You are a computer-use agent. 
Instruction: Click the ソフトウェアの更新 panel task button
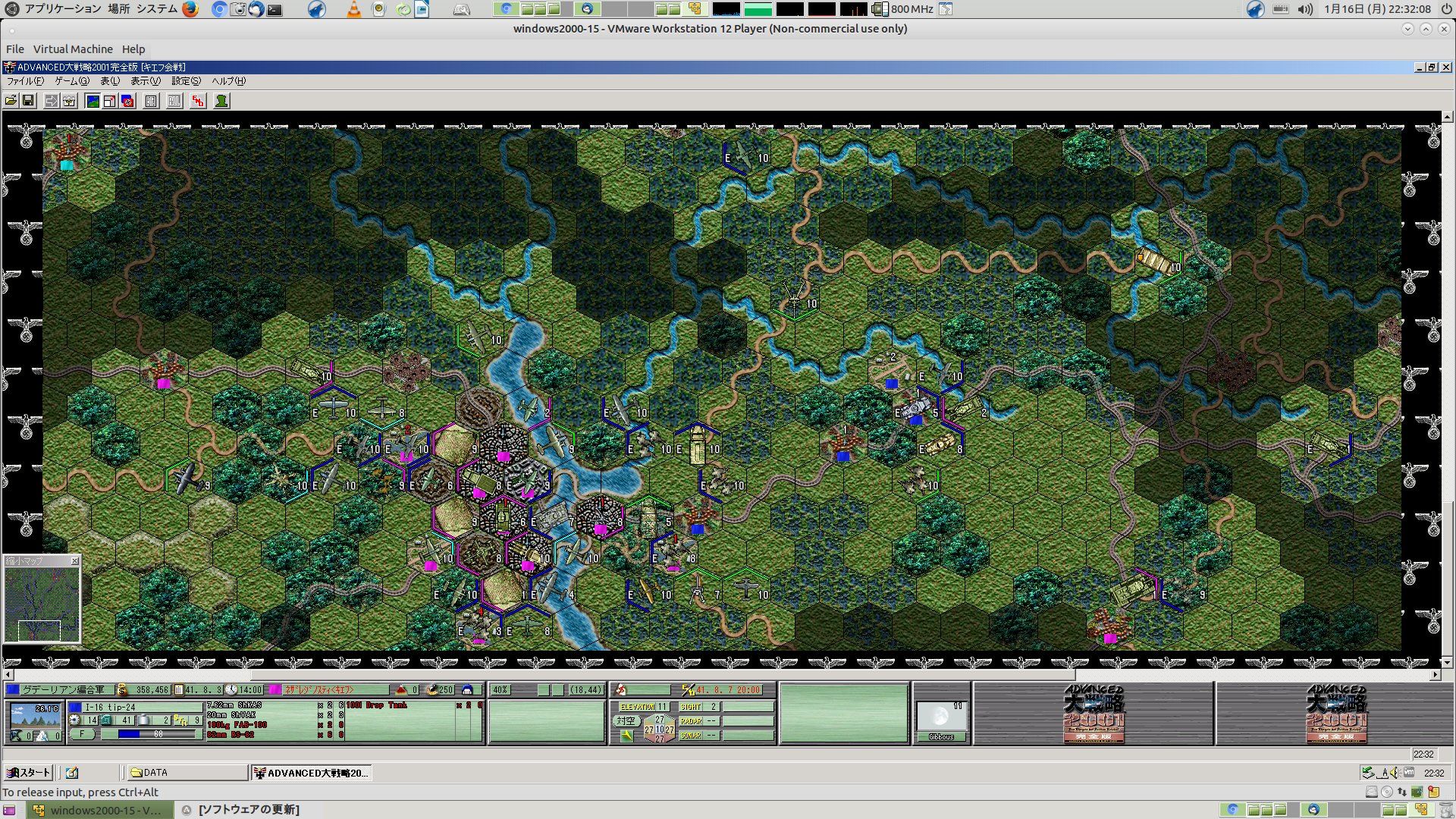[241, 810]
